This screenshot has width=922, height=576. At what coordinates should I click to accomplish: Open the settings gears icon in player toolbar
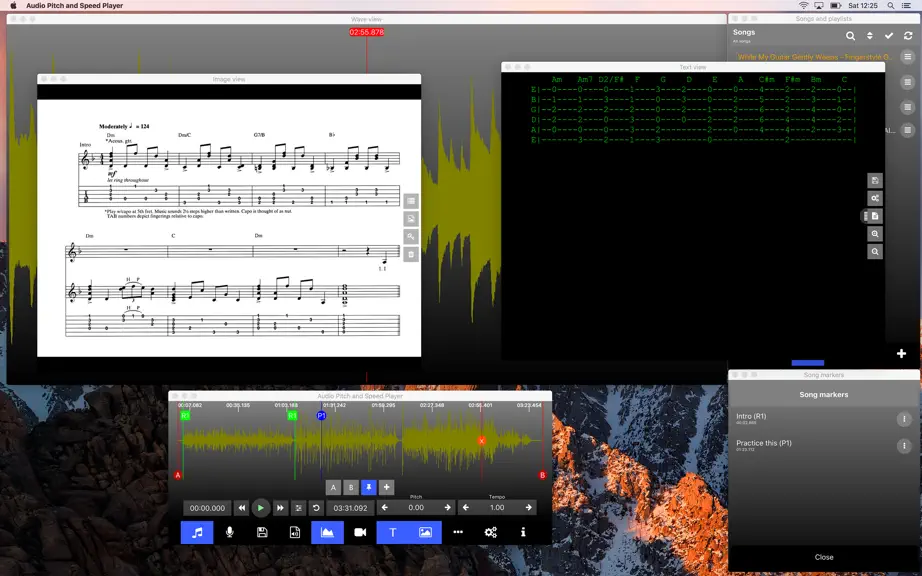click(x=490, y=532)
